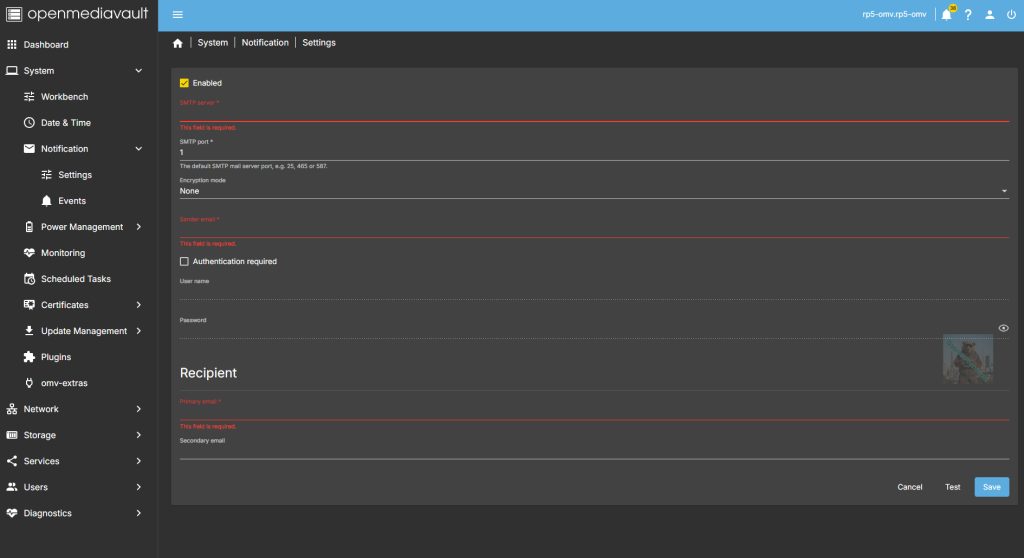Image resolution: width=1024 pixels, height=558 pixels.
Task: Expand the Storage section in sidebar
Action: click(x=40, y=435)
